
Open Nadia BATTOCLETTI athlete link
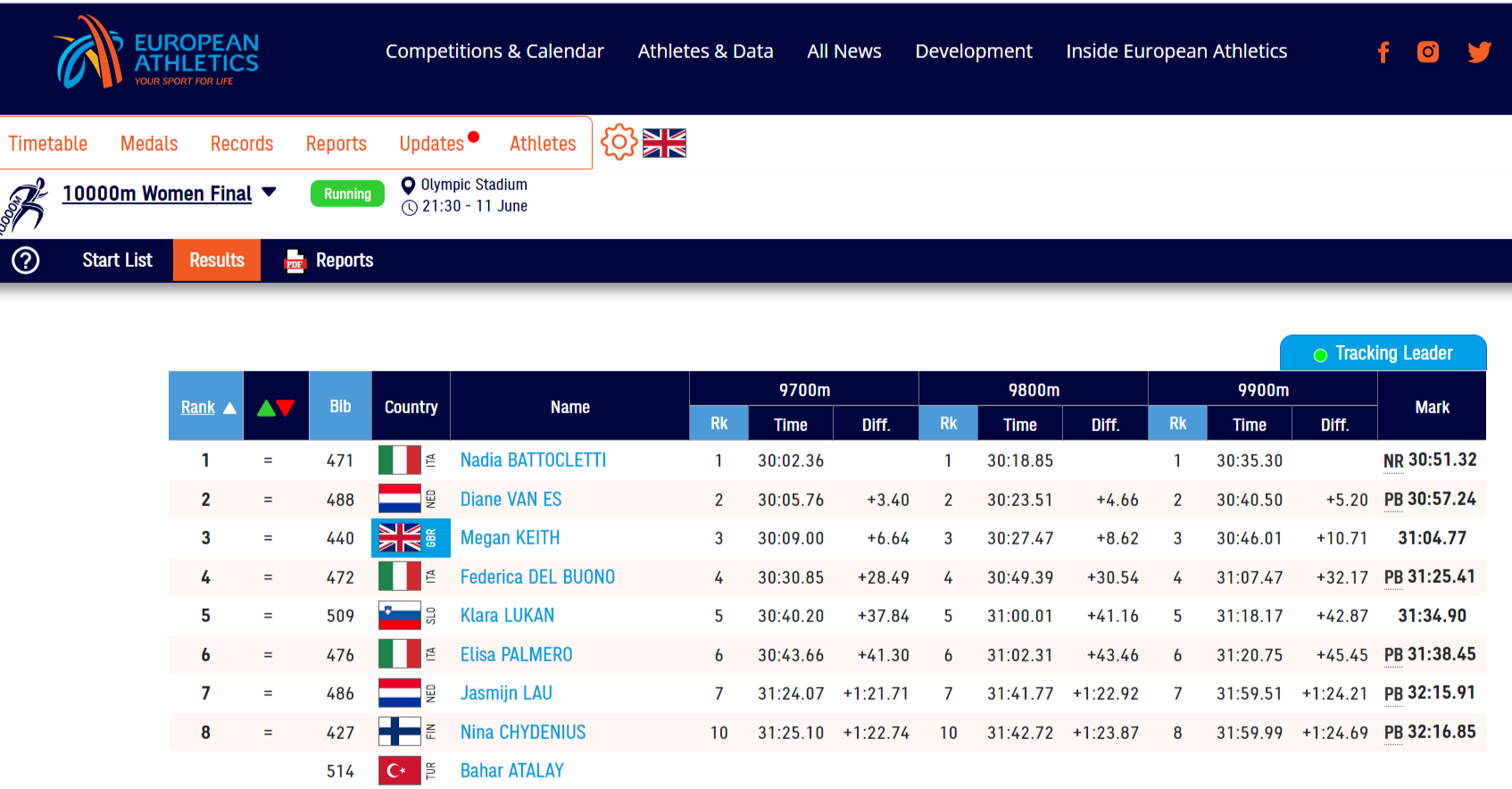(x=533, y=461)
